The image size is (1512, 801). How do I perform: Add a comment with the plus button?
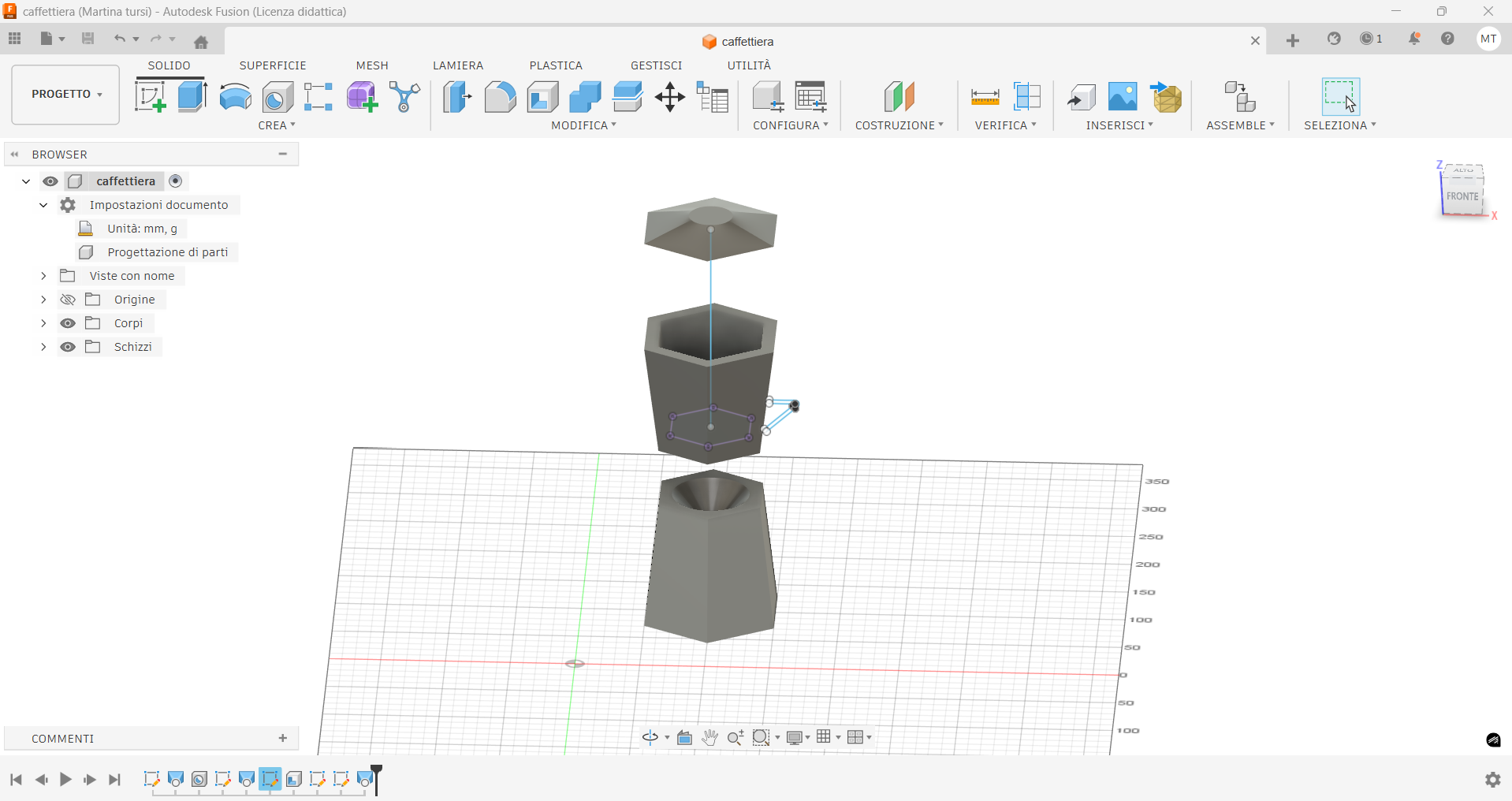point(283,738)
